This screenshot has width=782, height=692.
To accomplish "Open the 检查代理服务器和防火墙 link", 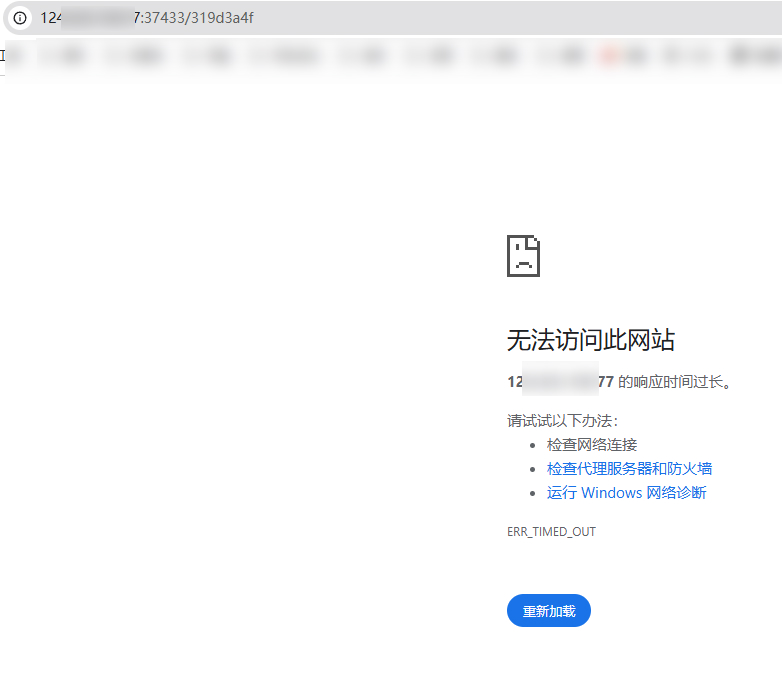I will click(x=629, y=469).
